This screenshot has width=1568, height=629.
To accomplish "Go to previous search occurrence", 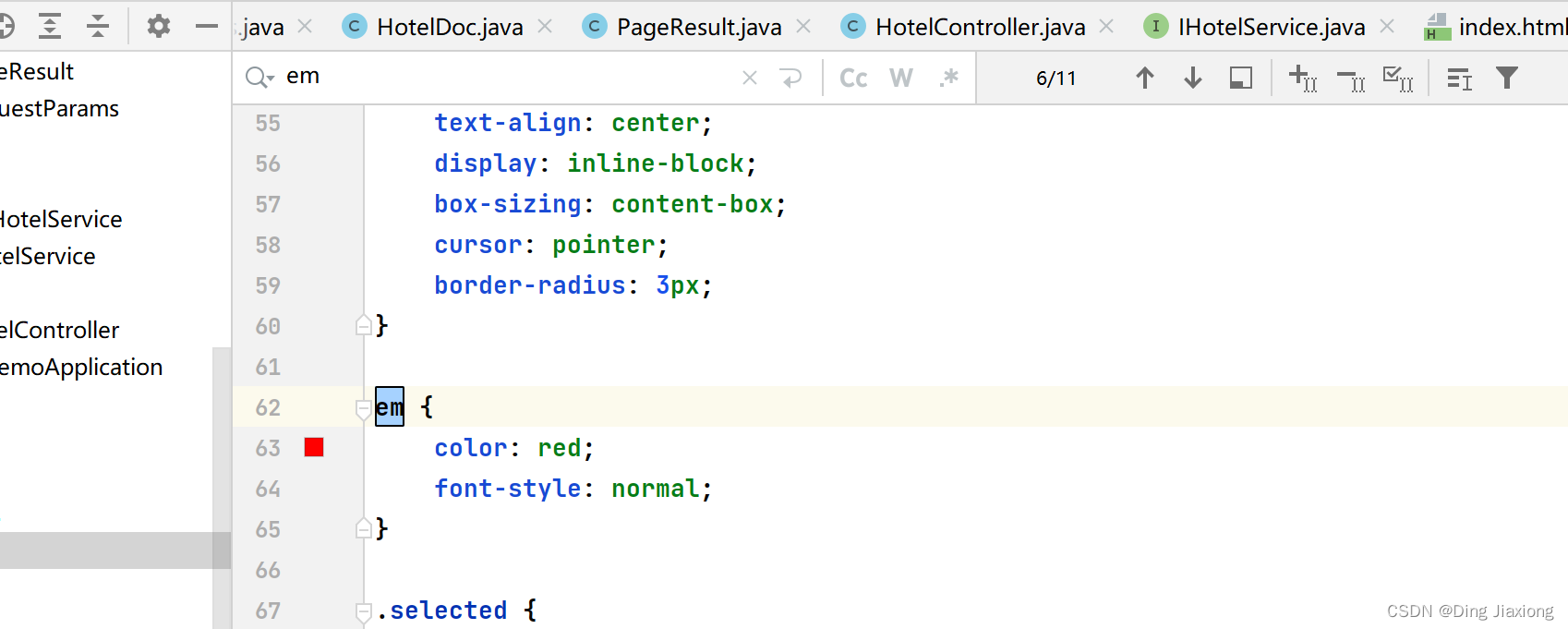I will pos(1145,78).
